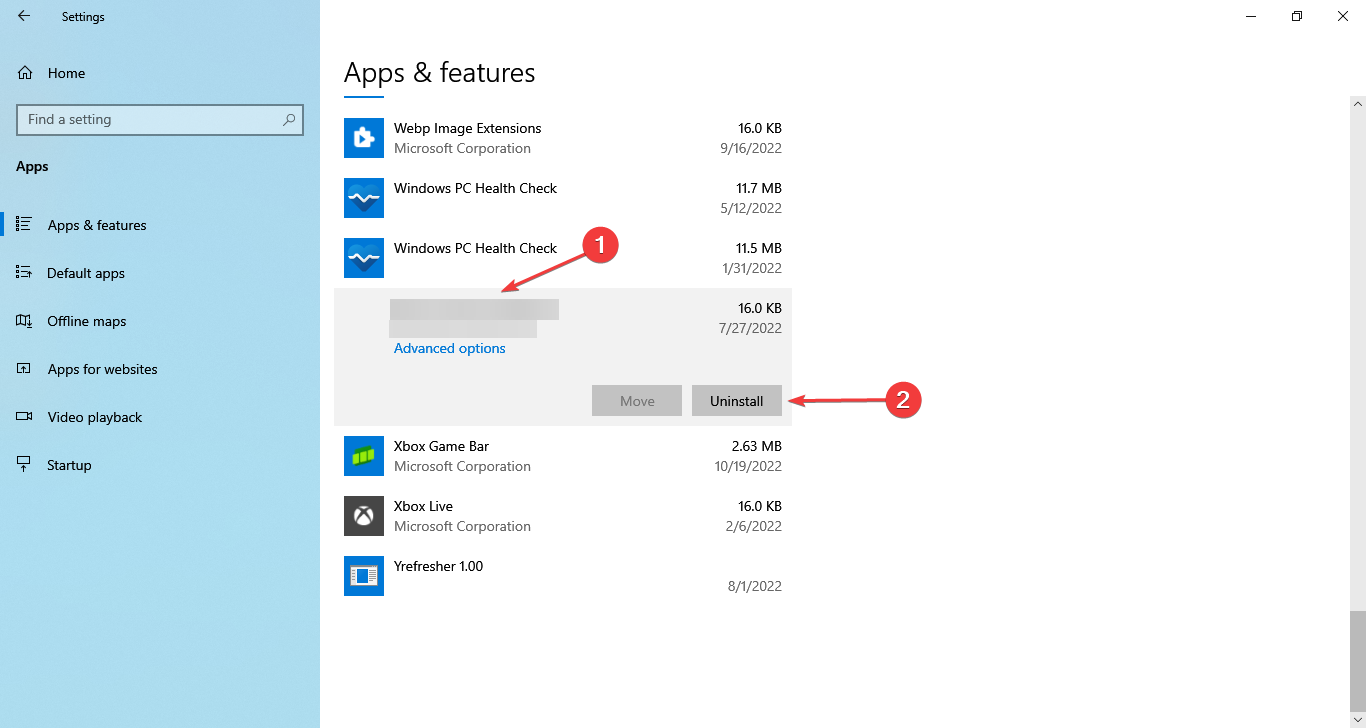Click the Xbox Live app icon
1366x728 pixels.
[x=363, y=516]
